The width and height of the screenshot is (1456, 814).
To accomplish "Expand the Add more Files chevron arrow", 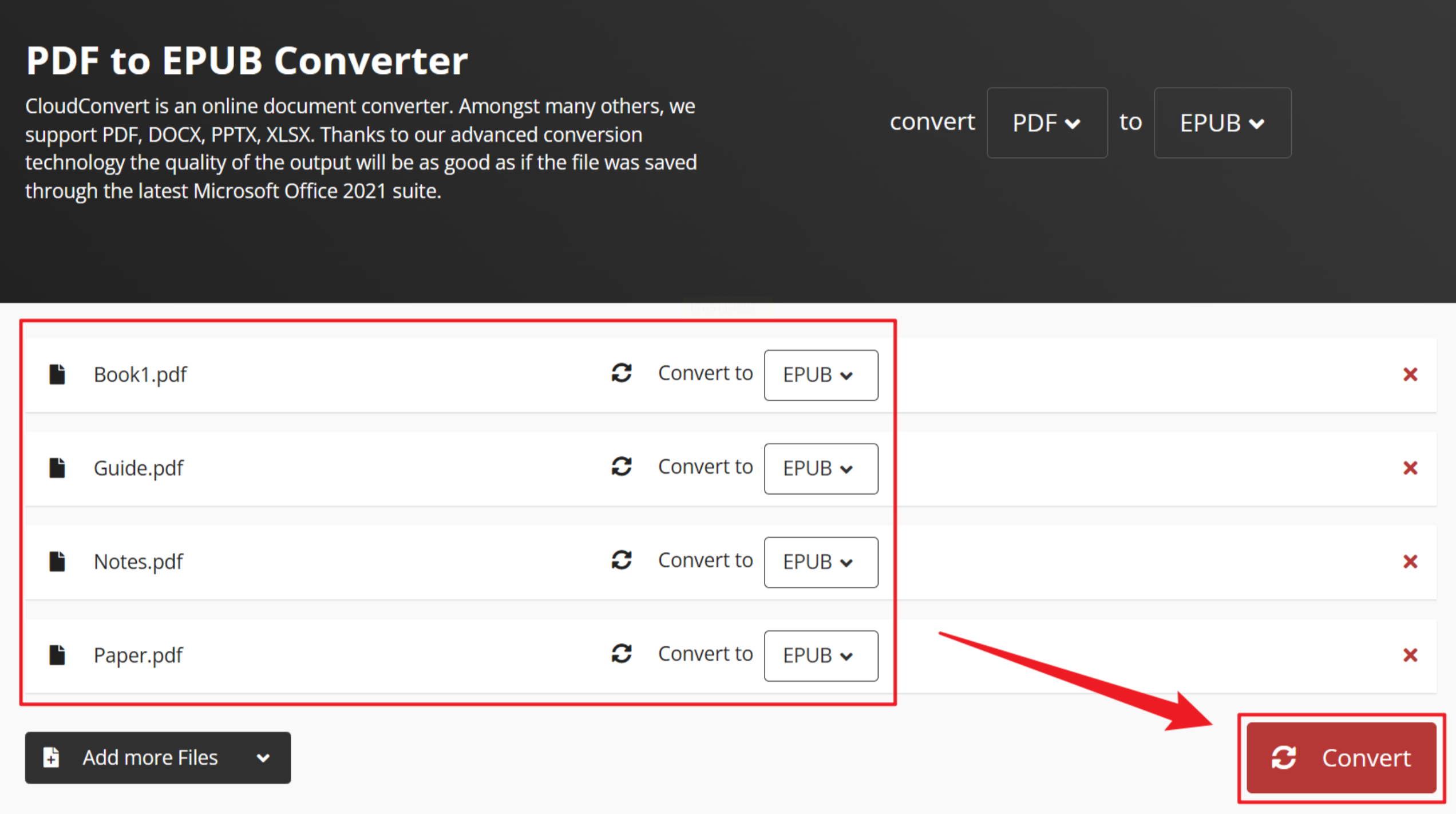I will [x=263, y=758].
